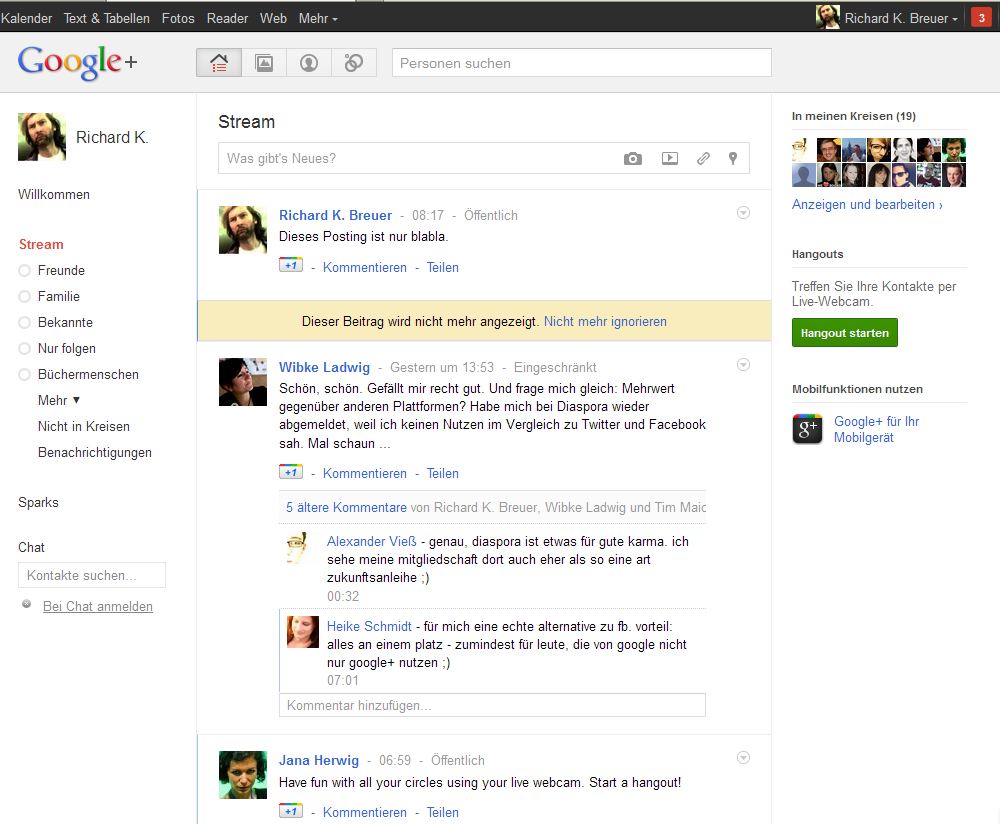Add a video using the video icon
1000x824 pixels.
(669, 158)
